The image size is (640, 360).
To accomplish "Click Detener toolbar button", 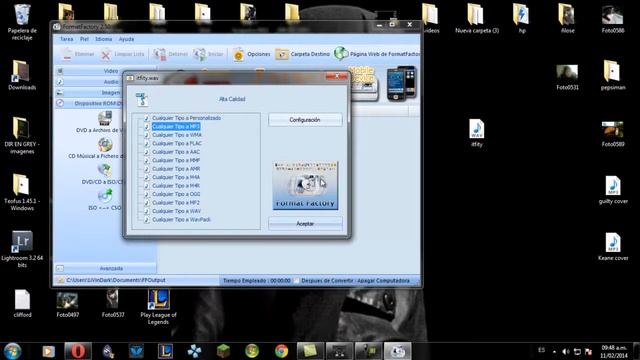I will click(170, 54).
